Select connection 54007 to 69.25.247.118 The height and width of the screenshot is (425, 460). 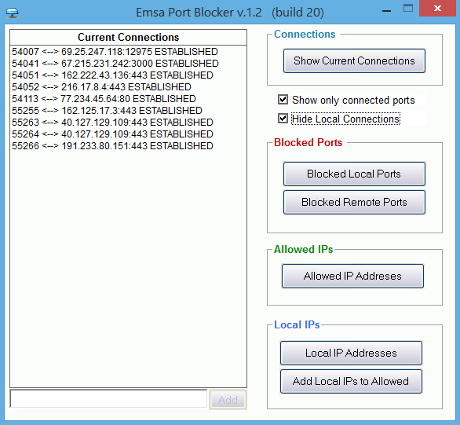115,52
